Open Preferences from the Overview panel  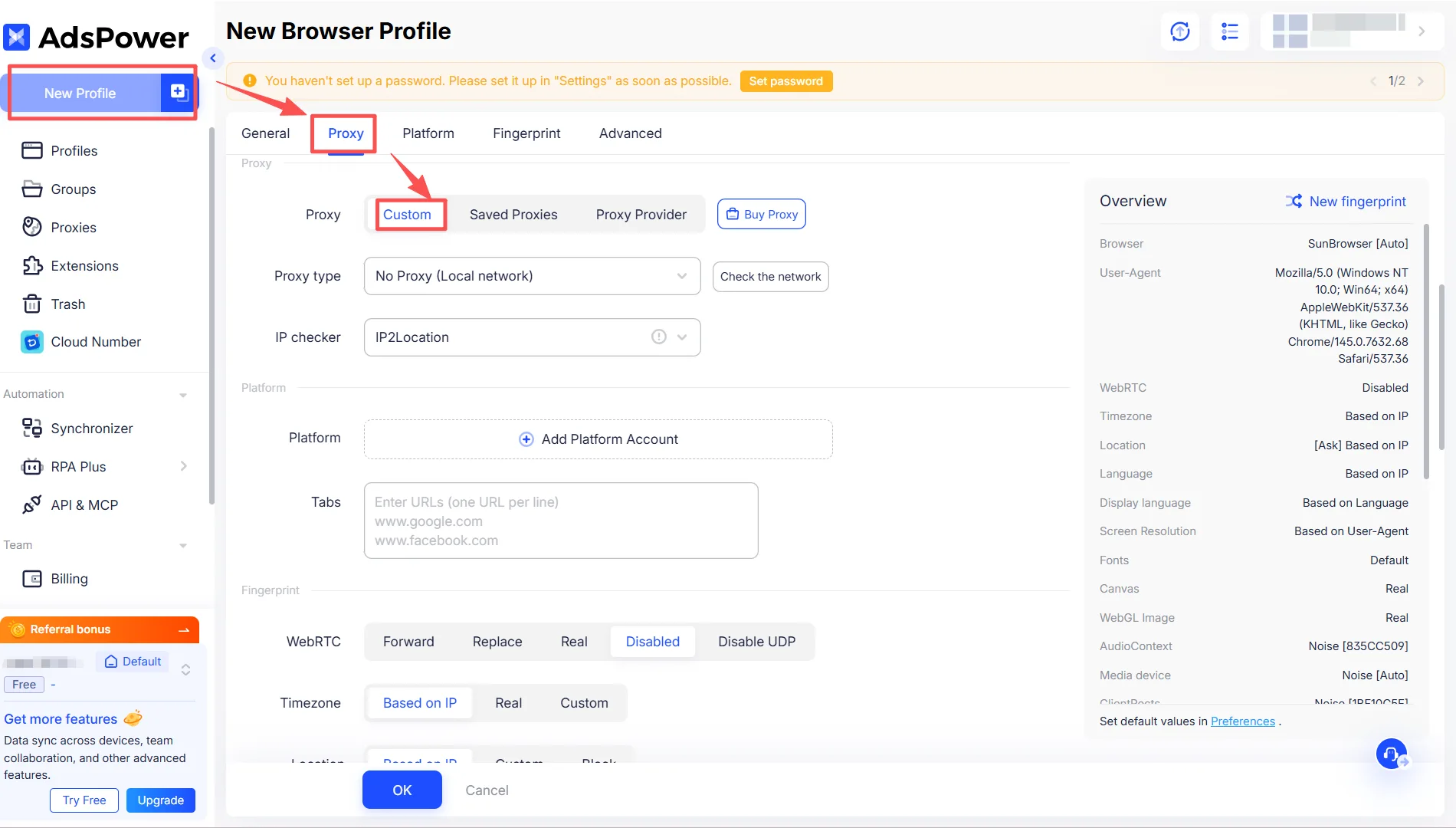click(1242, 721)
